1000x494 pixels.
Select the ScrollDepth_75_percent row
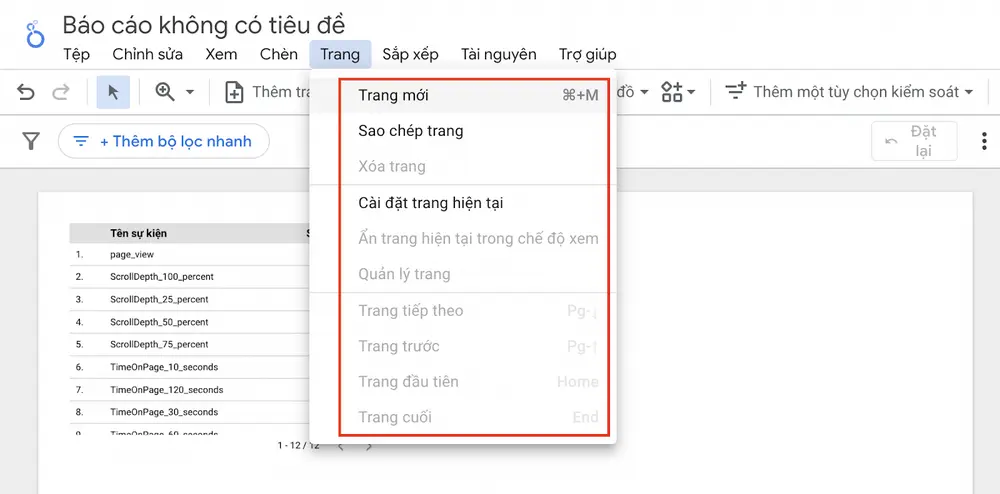tap(190, 344)
